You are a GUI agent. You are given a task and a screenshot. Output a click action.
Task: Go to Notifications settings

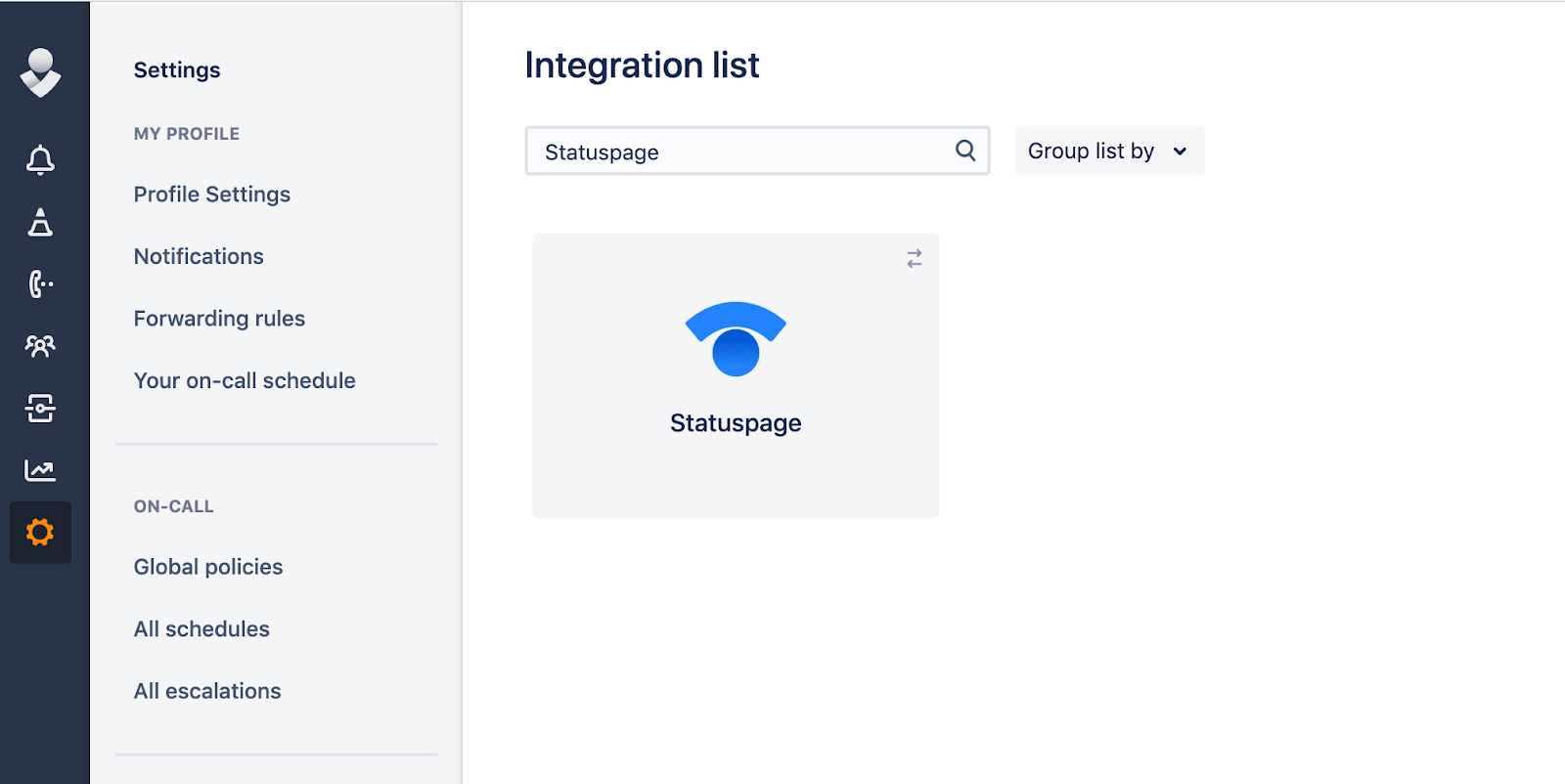(x=199, y=256)
